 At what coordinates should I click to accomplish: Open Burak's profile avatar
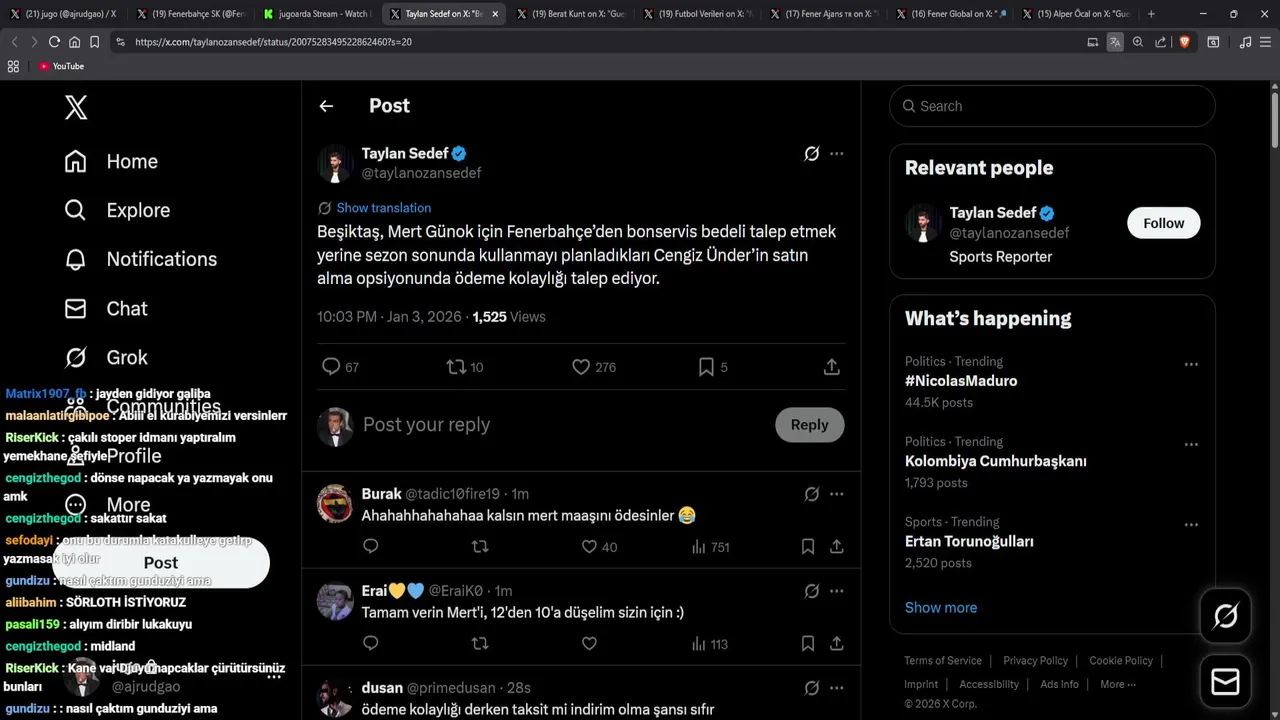pos(335,503)
